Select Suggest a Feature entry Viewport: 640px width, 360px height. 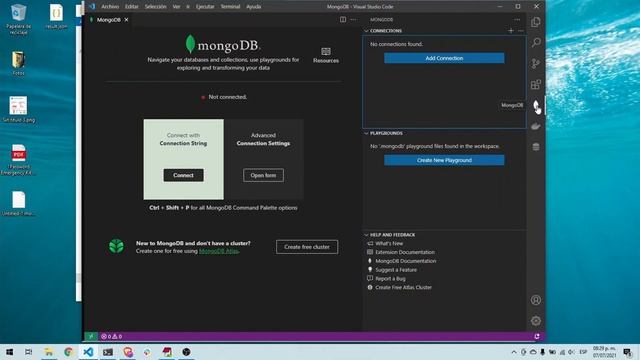tap(396, 270)
